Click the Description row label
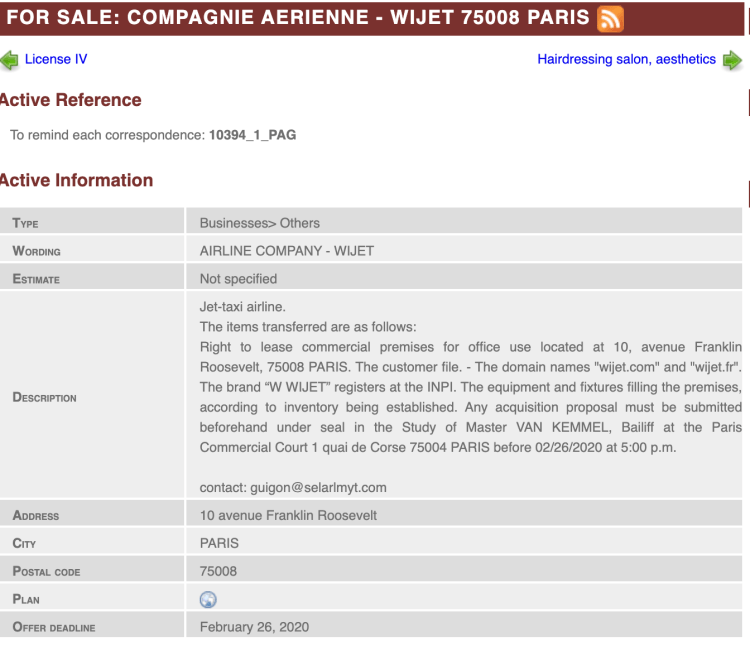 pos(45,397)
